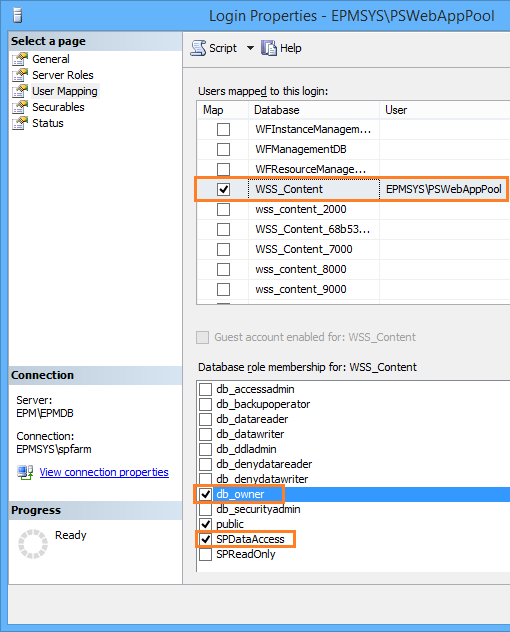This screenshot has height=632, width=510.
Task: Click the server icon in the title bar
Action: click(x=17, y=16)
